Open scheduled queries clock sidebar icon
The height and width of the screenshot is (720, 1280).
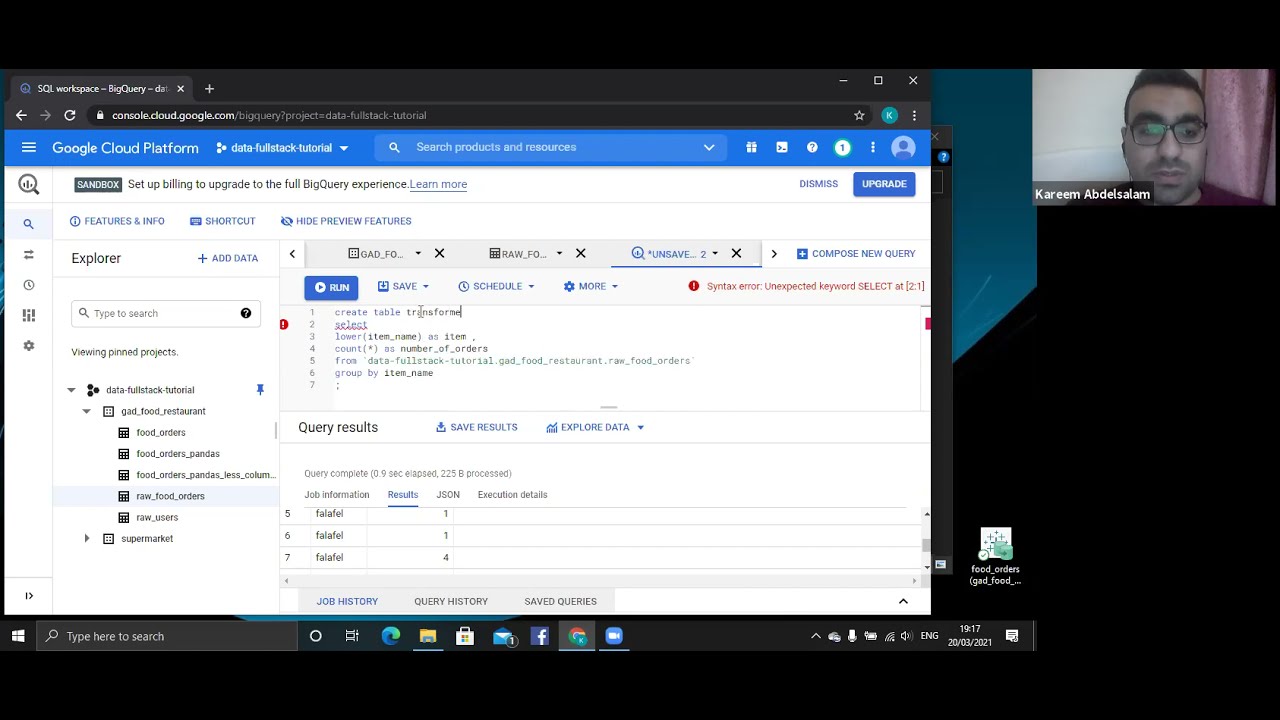pyautogui.click(x=28, y=285)
